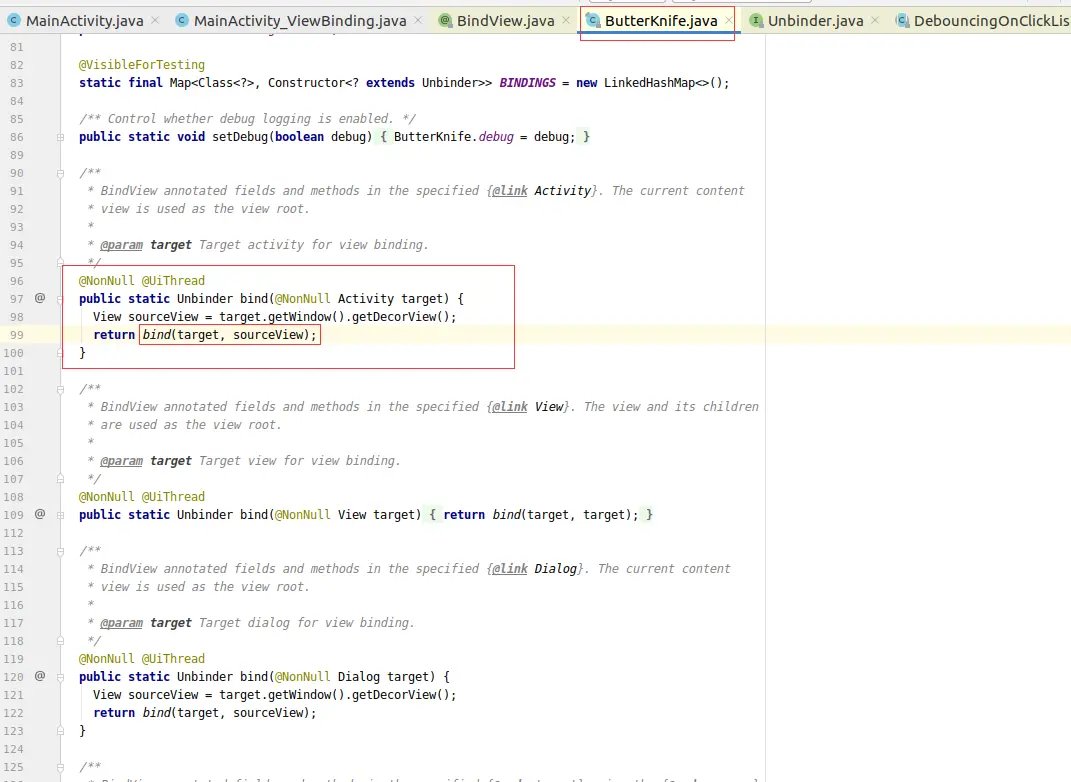Click line number 112 in the gutter

(x=13, y=533)
